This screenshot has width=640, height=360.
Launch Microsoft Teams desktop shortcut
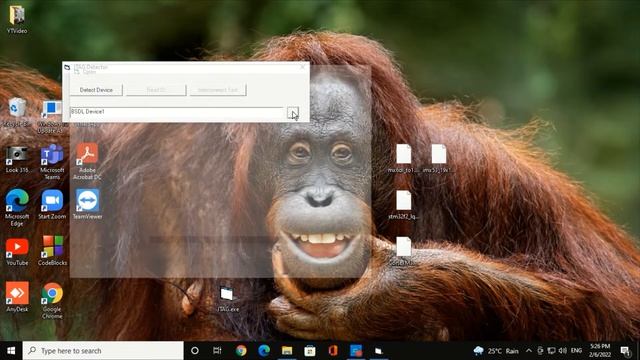52,162
